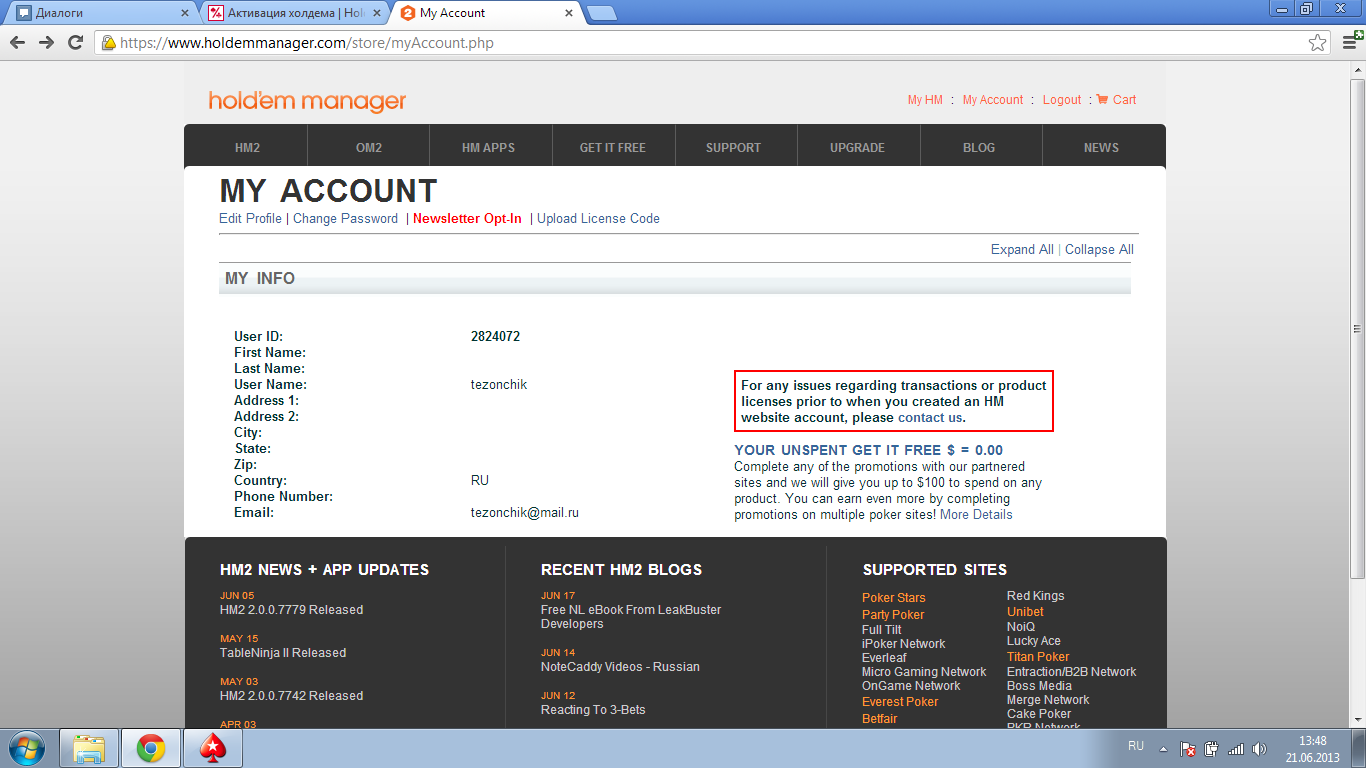Click Poker Stars supported site

894,597
